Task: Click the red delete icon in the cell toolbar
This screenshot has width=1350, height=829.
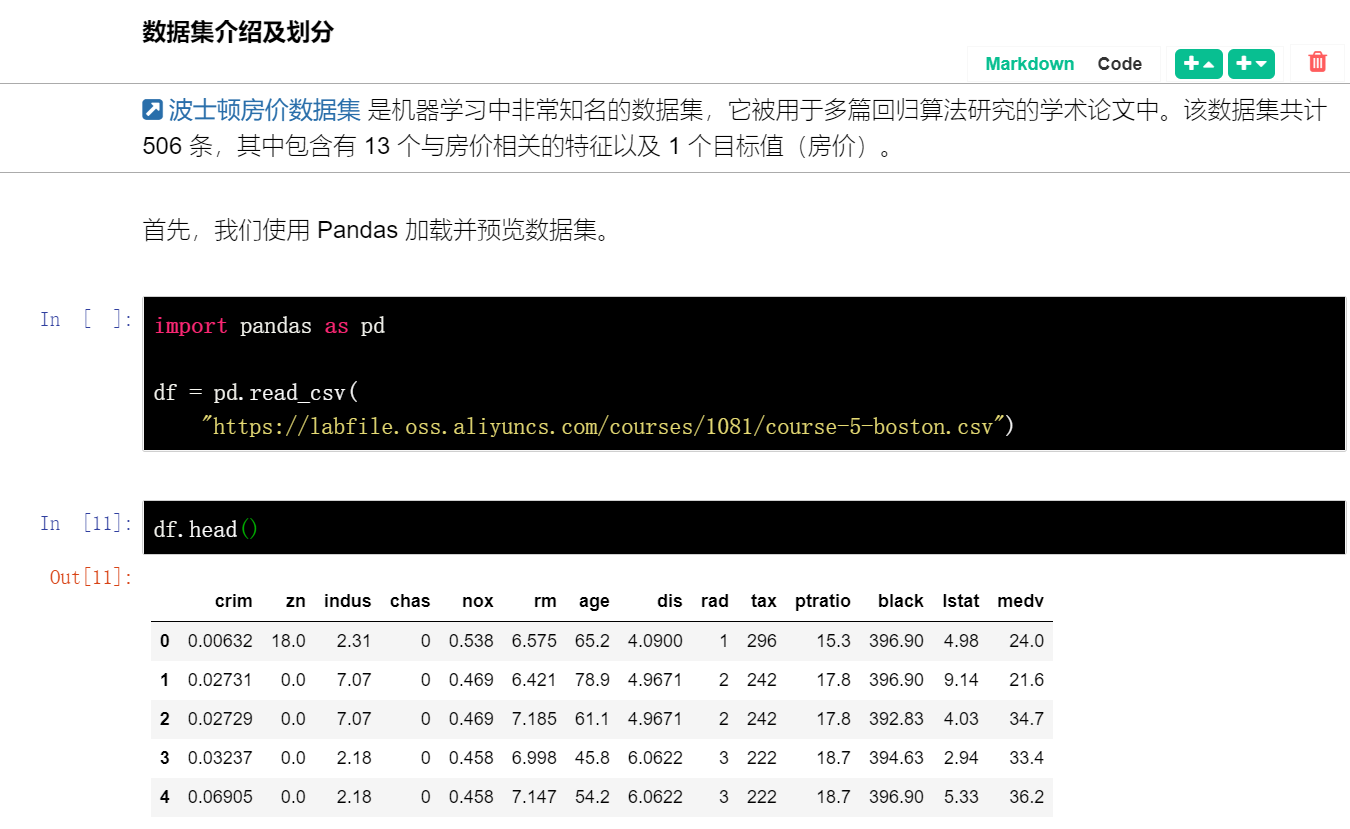Action: [x=1317, y=62]
